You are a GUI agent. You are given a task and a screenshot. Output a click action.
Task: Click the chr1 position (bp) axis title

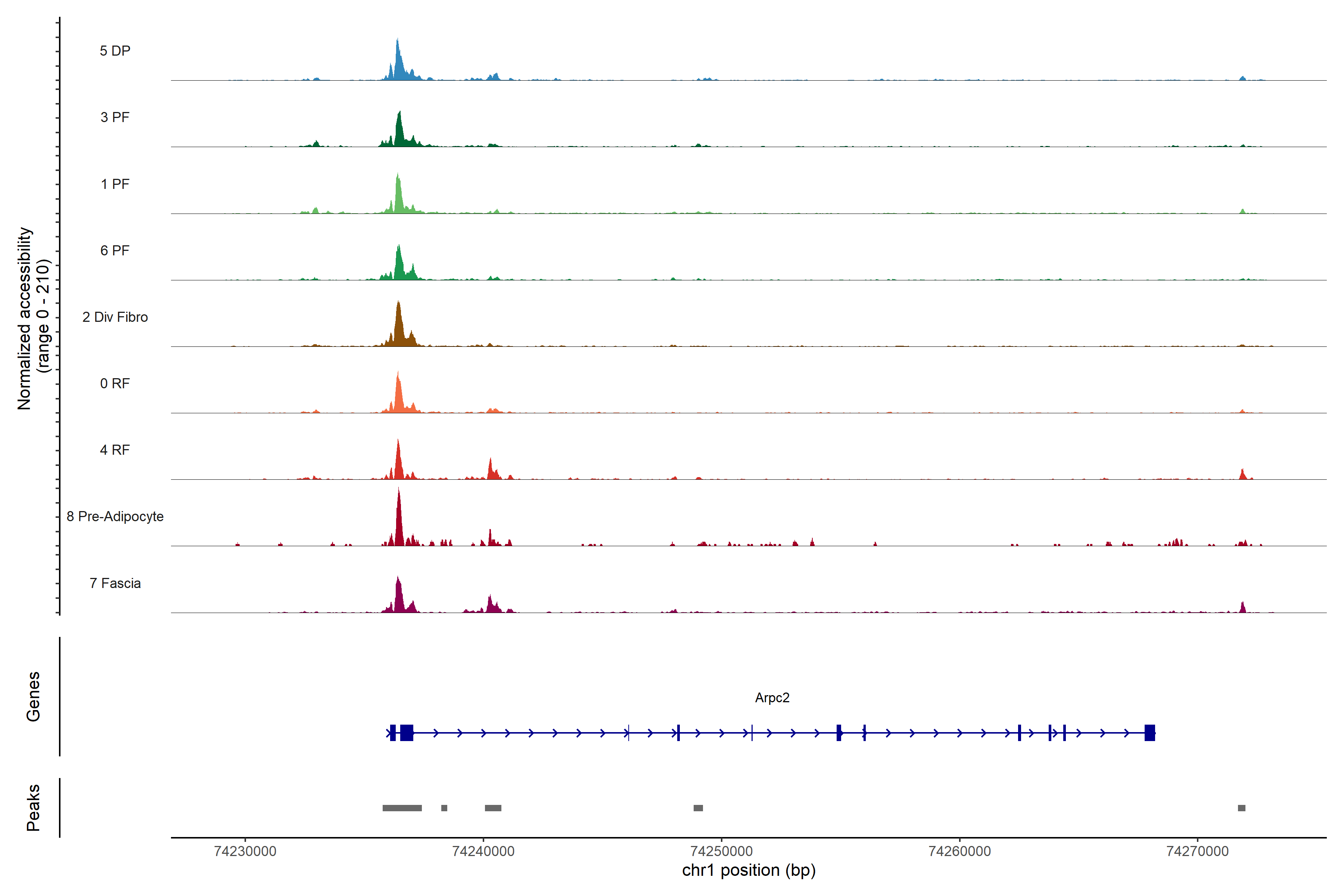click(x=749, y=870)
